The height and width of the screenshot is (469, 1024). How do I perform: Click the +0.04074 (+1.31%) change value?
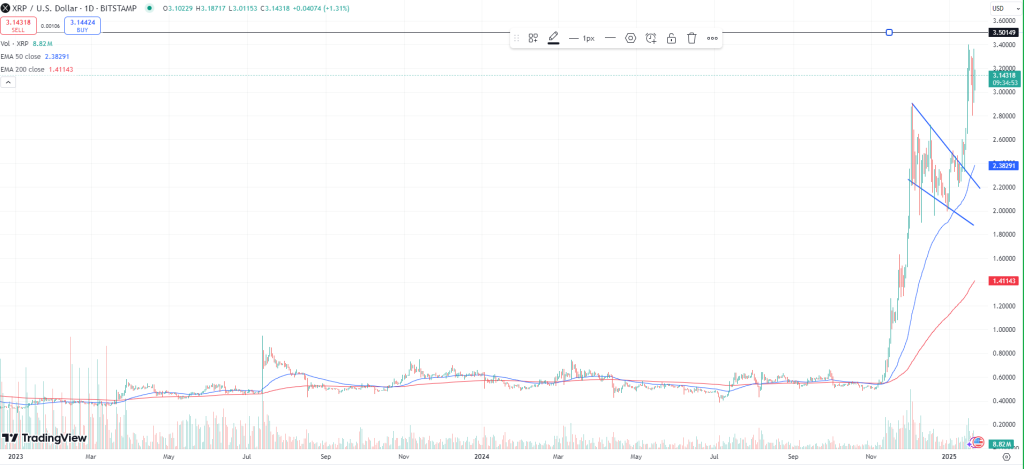click(321, 8)
